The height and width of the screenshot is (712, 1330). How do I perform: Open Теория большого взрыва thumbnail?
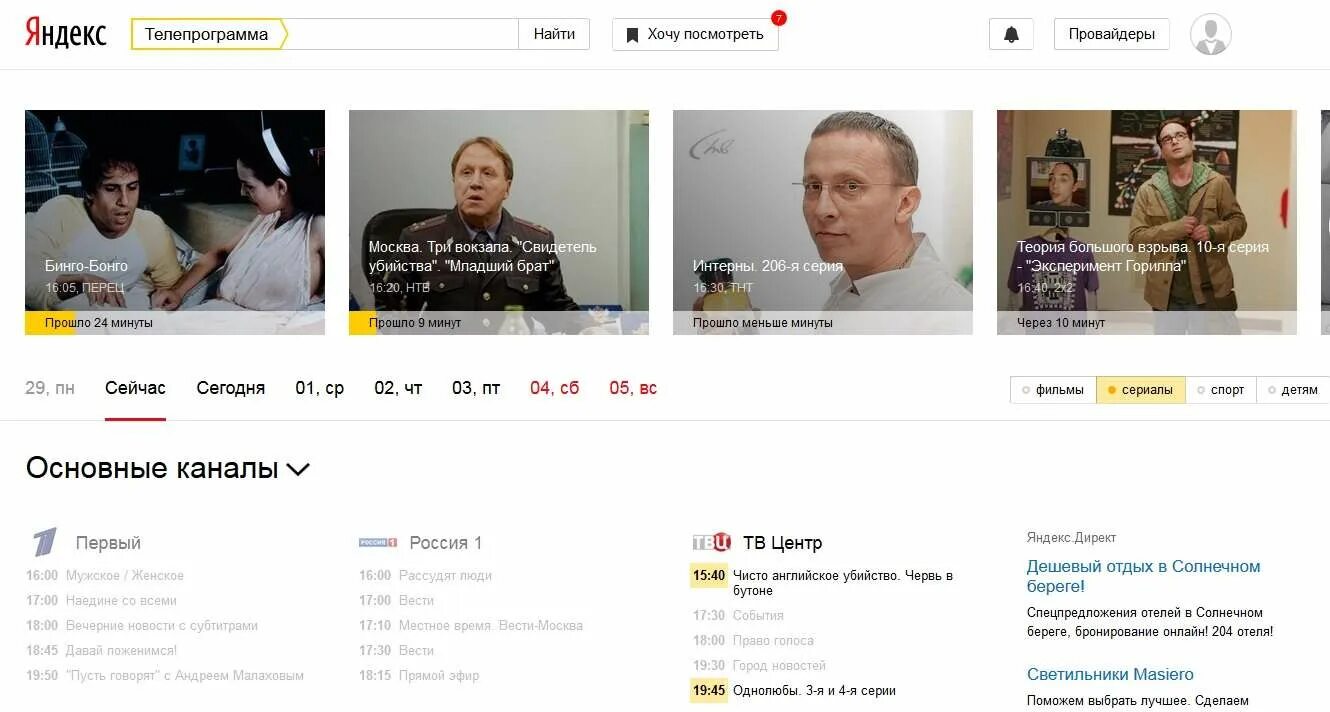(1147, 222)
